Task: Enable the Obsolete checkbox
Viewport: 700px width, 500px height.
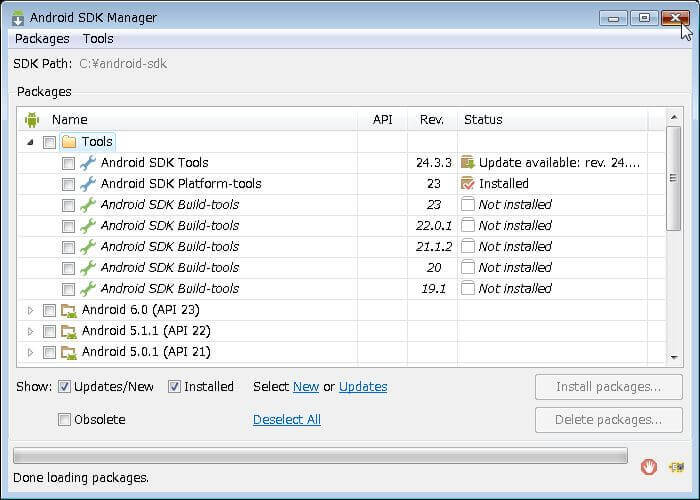Action: click(65, 420)
